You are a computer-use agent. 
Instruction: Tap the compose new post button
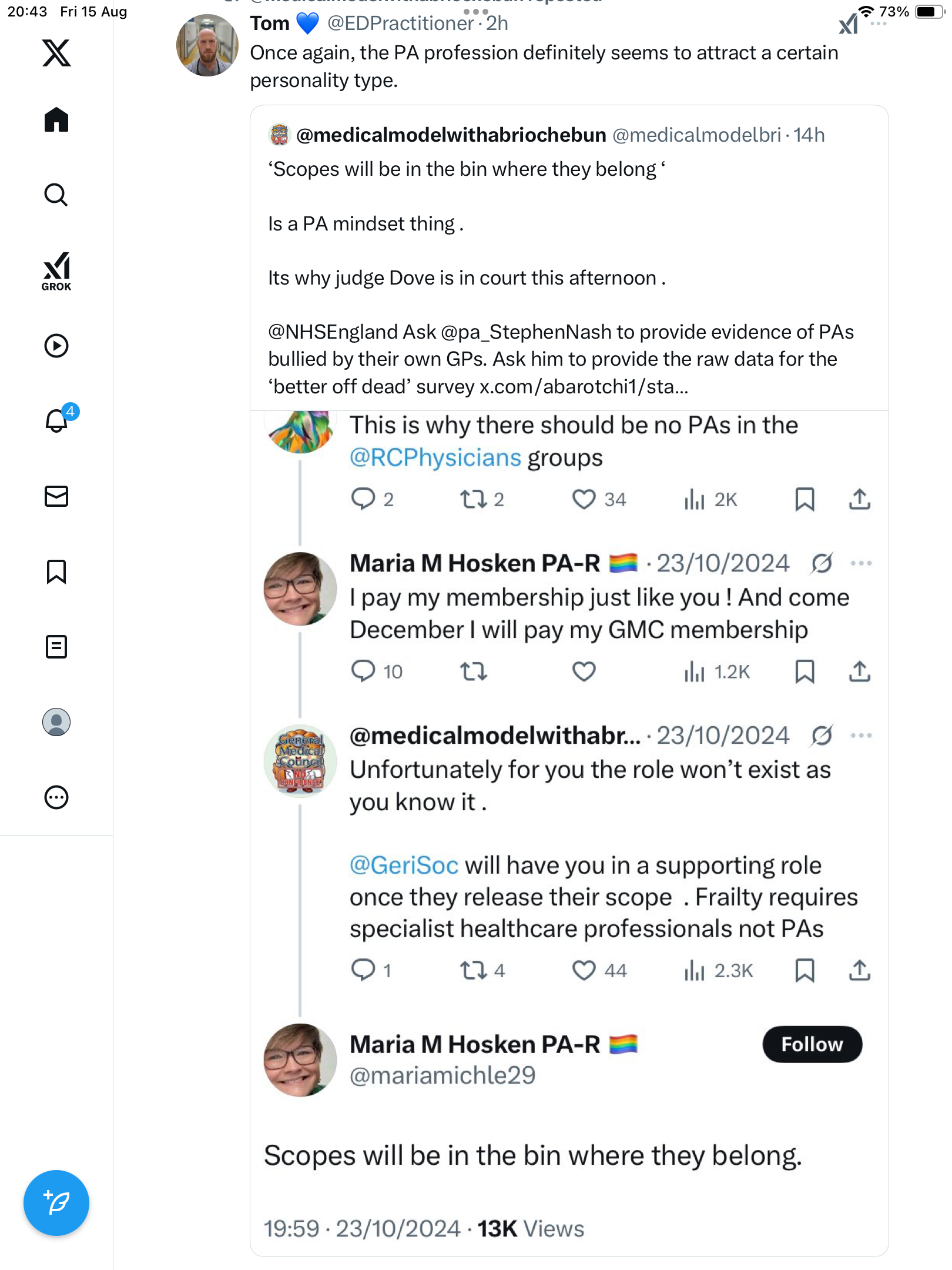point(56,1203)
